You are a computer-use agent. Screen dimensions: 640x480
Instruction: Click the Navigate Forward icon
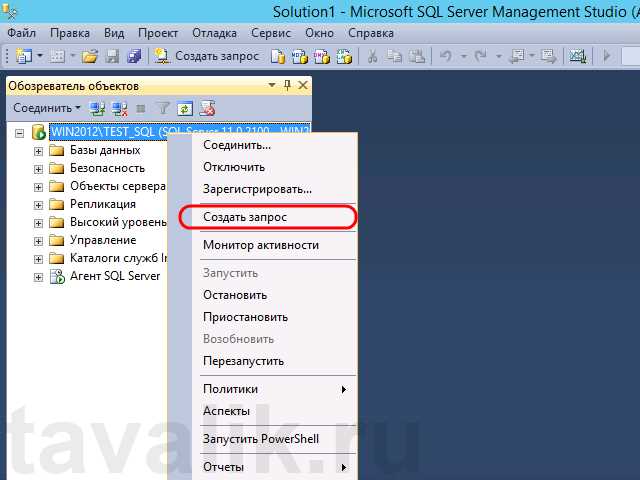click(548, 56)
